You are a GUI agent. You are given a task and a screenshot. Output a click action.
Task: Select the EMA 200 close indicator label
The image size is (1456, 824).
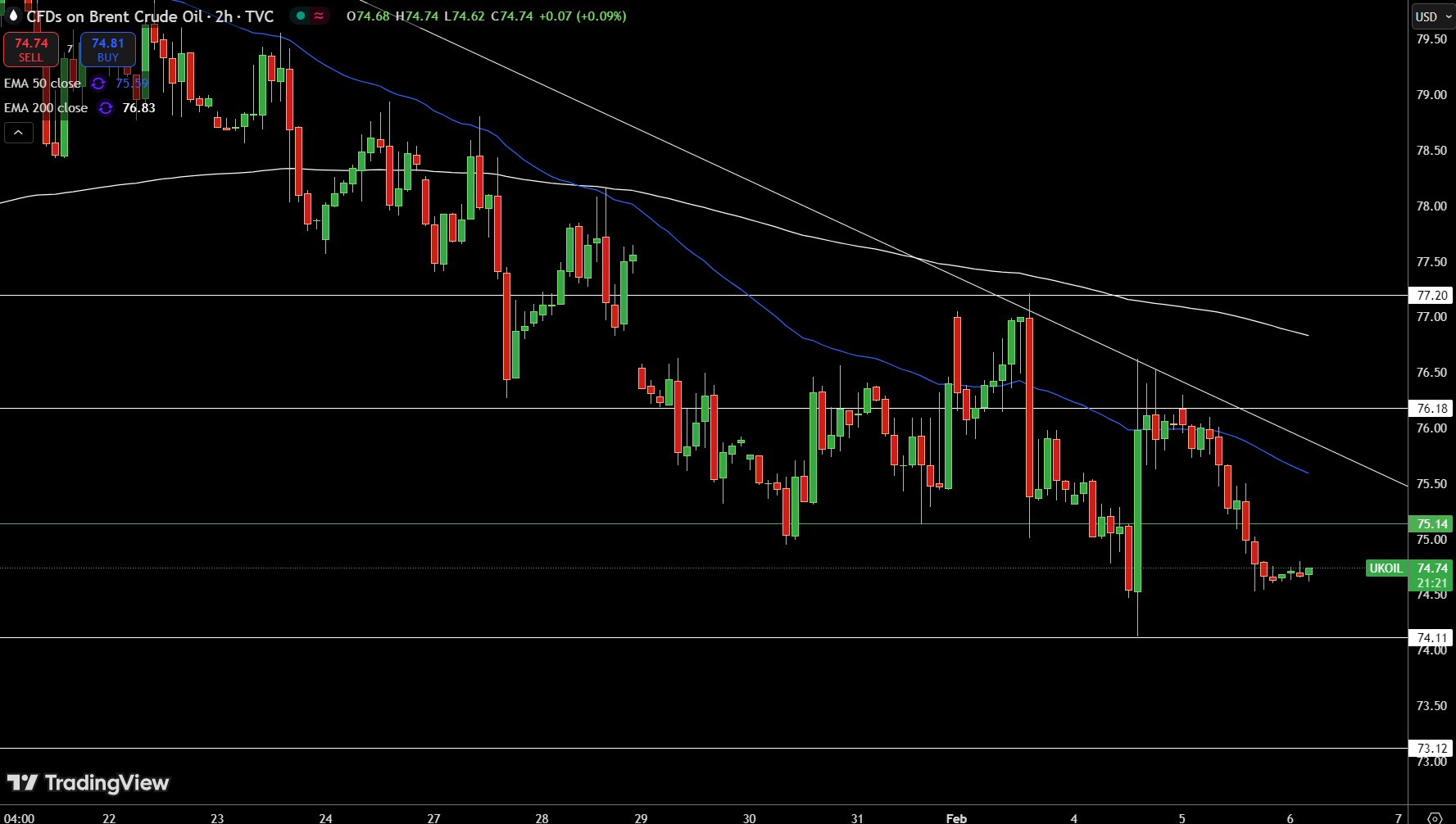point(46,108)
